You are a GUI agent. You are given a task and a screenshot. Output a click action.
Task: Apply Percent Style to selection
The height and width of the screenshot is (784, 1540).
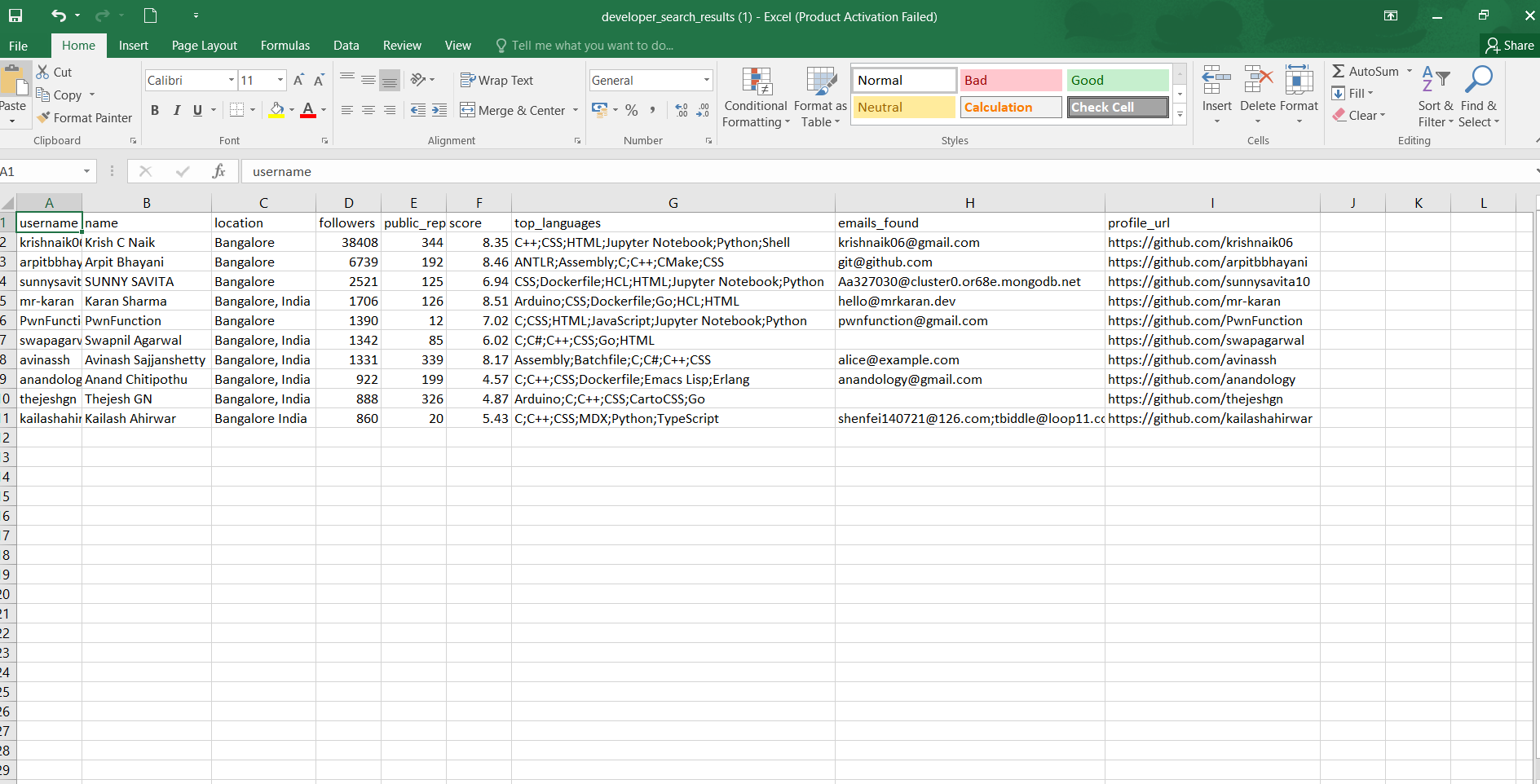(630, 110)
